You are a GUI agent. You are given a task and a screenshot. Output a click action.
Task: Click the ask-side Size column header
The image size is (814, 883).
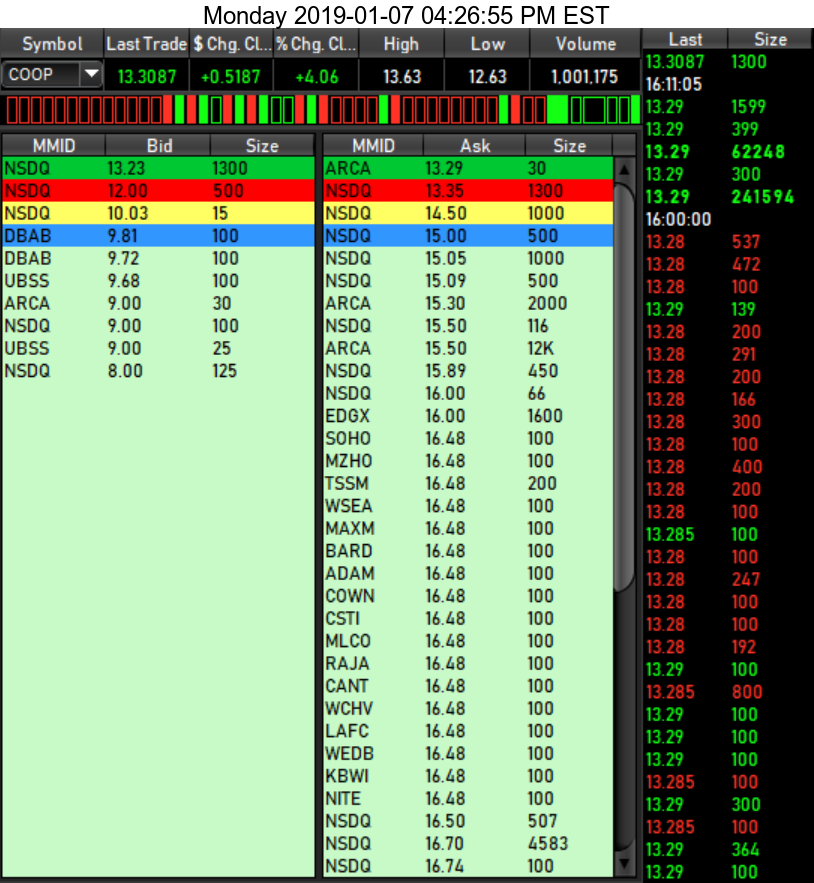(569, 146)
